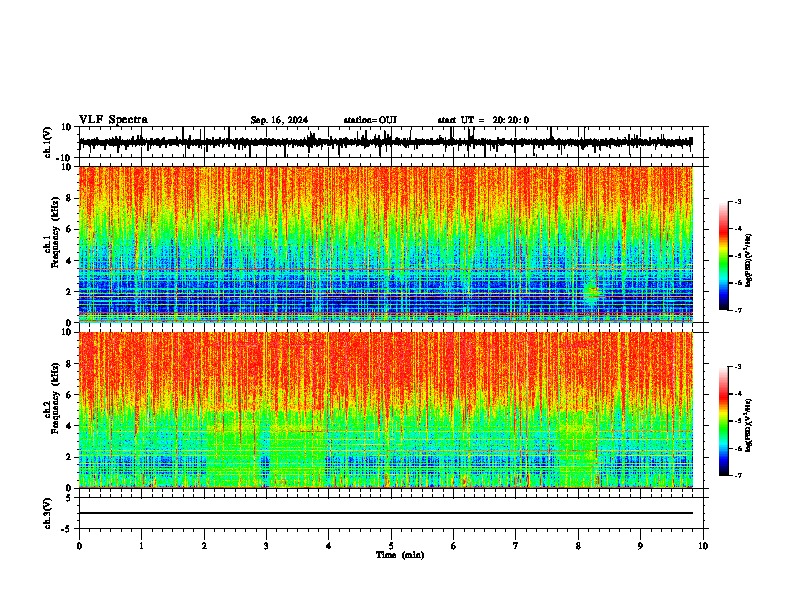The image size is (792, 612).
Task: Click the 'start UT = 20:20:0' text
Action: 483,120
